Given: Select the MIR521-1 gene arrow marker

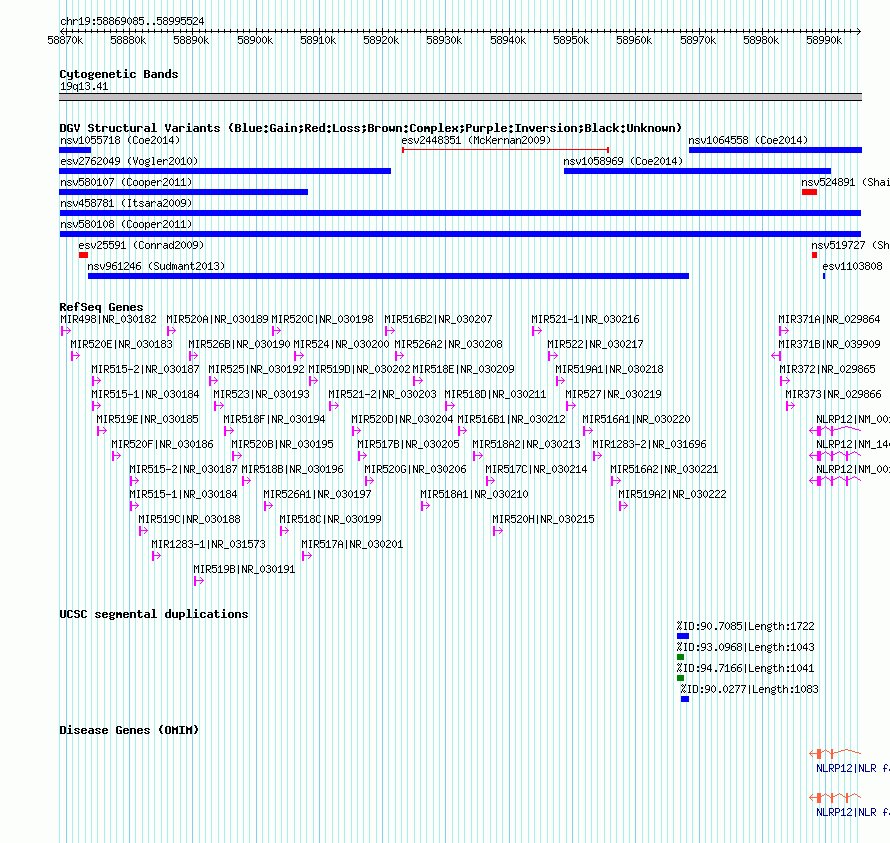Looking at the screenshot, I should [x=537, y=331].
